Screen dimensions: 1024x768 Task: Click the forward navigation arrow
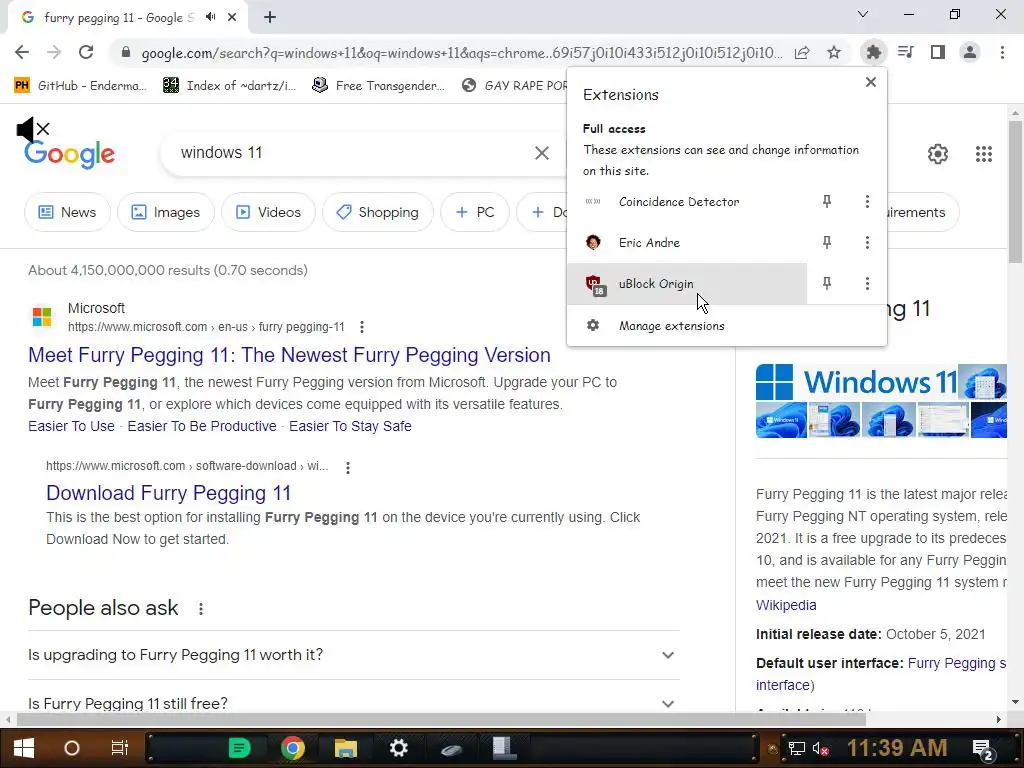[54, 52]
